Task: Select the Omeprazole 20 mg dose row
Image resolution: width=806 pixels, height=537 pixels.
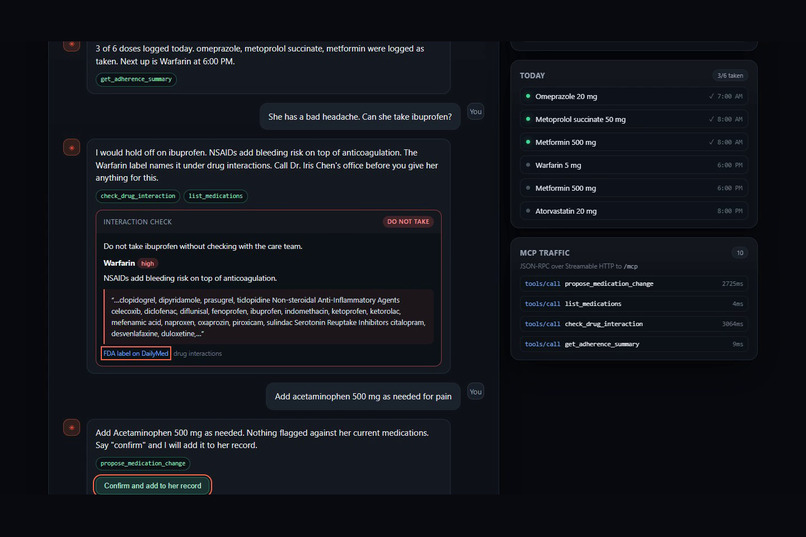Action: (633, 97)
